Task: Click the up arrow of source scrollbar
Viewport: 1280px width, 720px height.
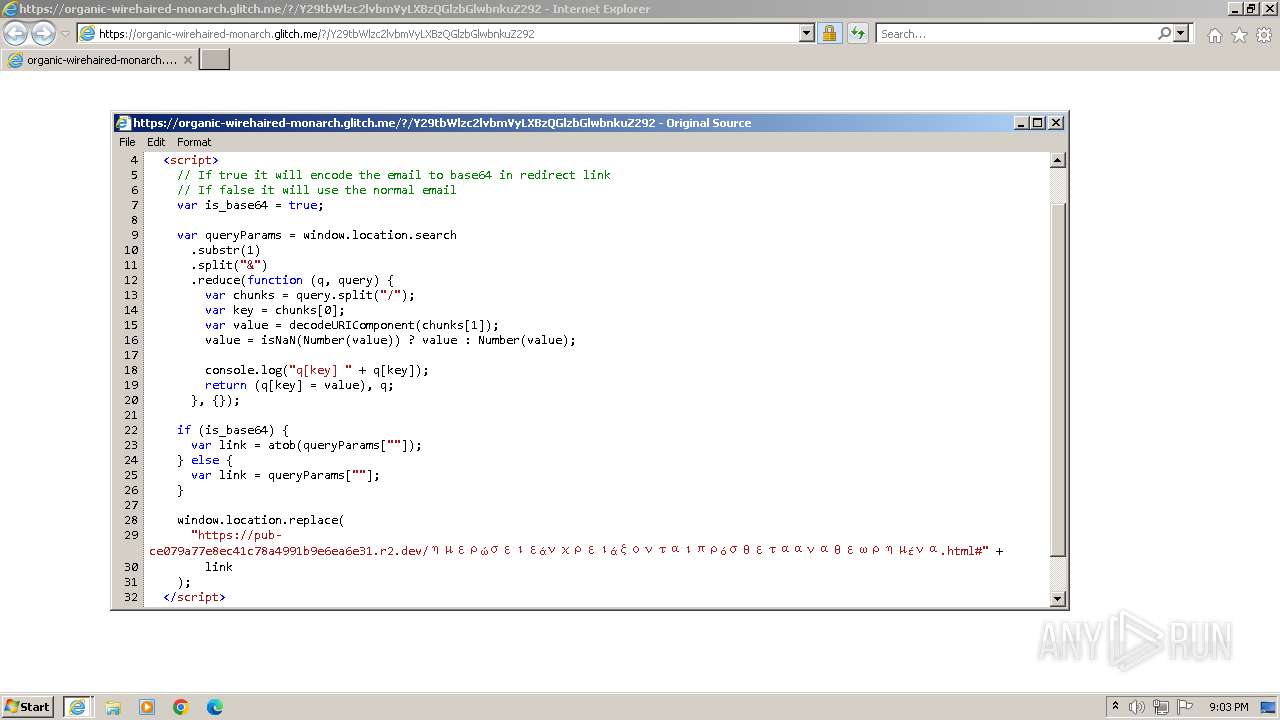Action: (x=1058, y=160)
